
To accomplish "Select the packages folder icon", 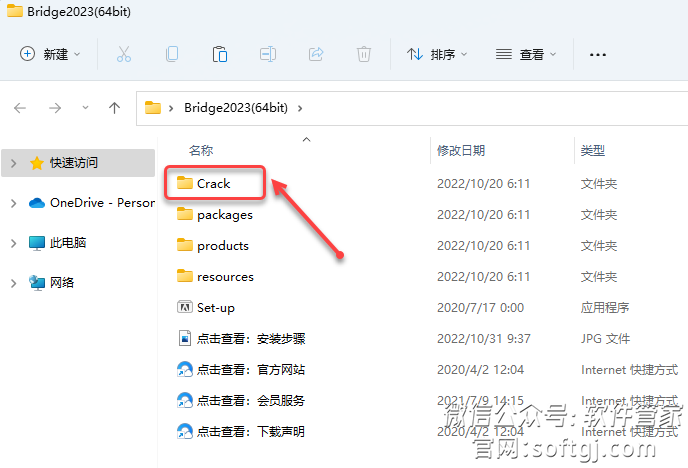I will click(185, 214).
